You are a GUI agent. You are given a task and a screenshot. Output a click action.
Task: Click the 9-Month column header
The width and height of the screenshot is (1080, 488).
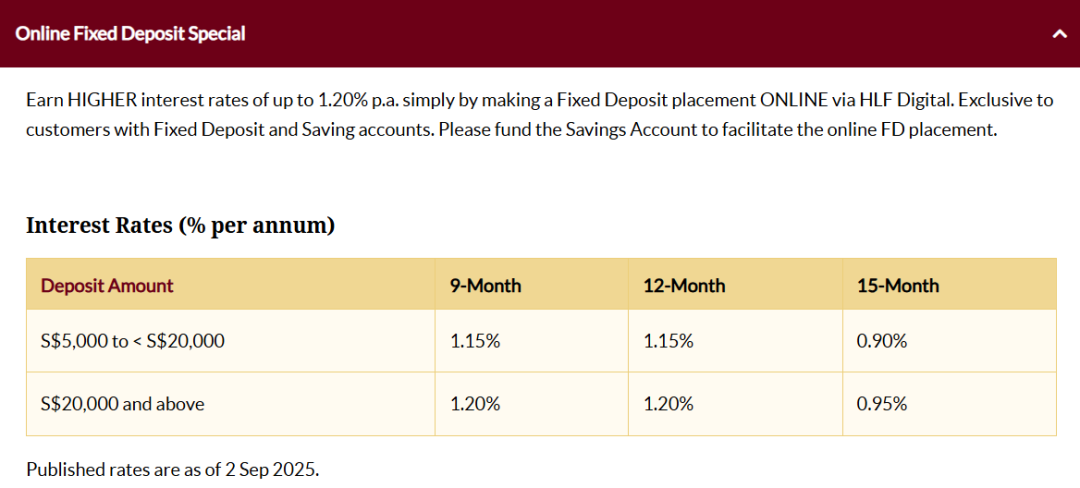[486, 286]
